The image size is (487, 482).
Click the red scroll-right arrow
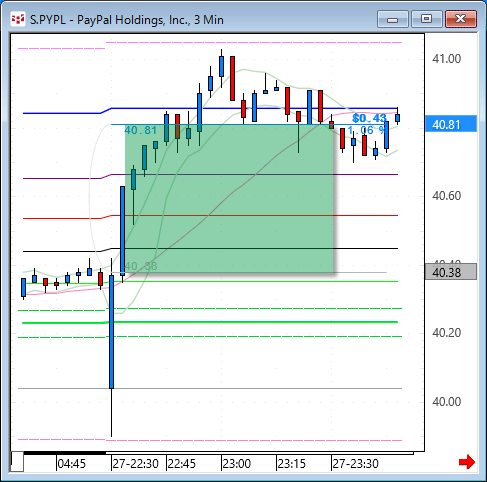click(467, 462)
